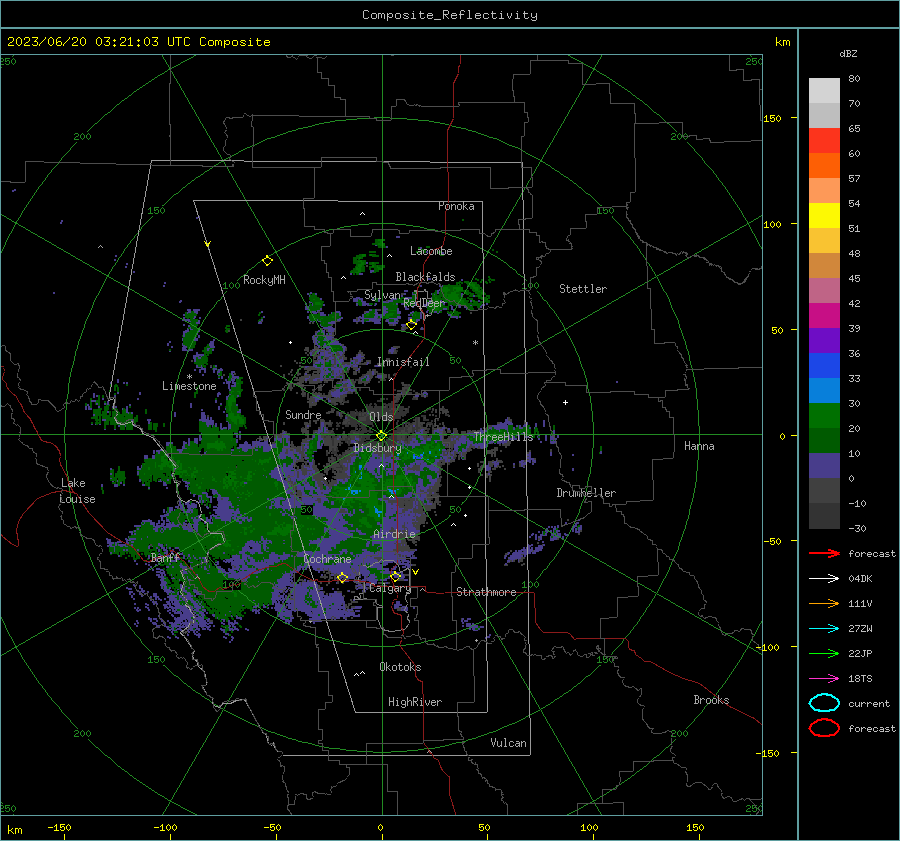Click the white 04DK arrow icon
This screenshot has height=841, width=900.
tap(824, 579)
